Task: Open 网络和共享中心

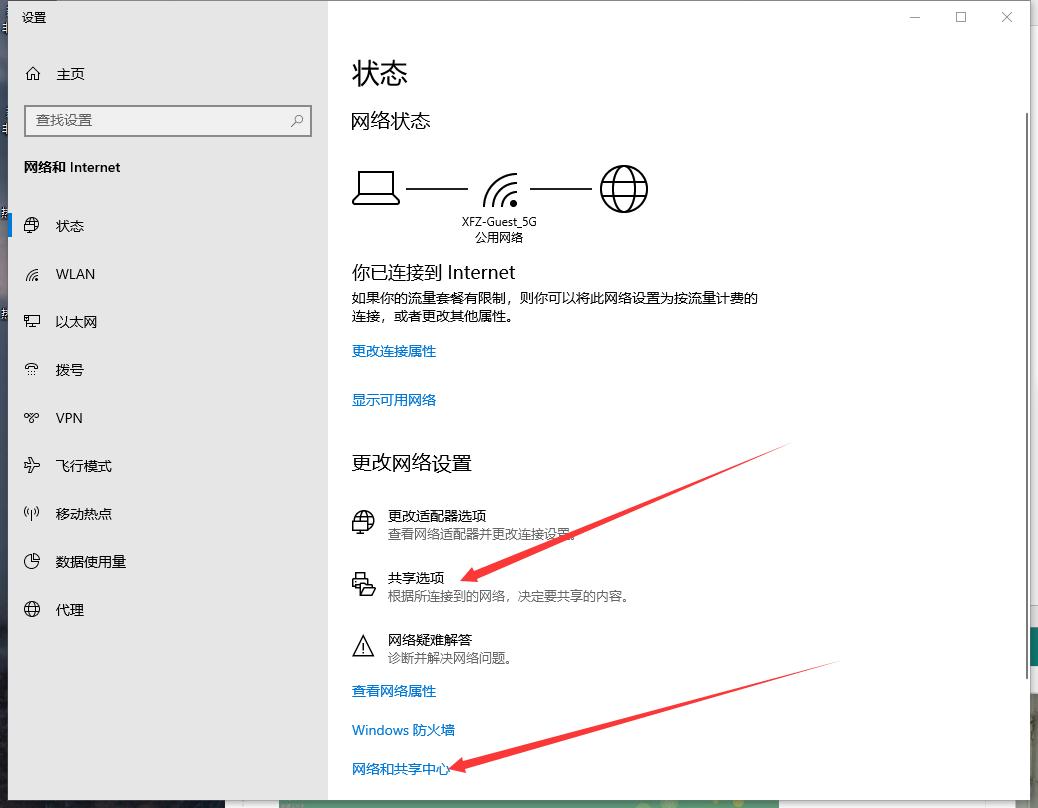Action: pyautogui.click(x=403, y=770)
